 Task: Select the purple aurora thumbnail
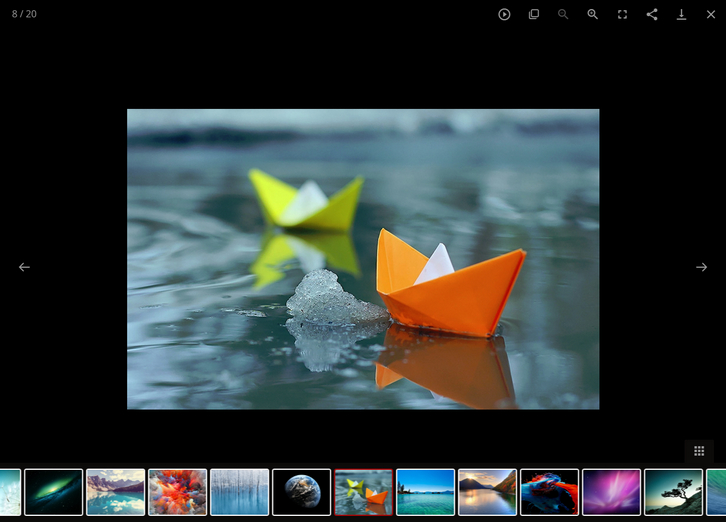pyautogui.click(x=611, y=492)
